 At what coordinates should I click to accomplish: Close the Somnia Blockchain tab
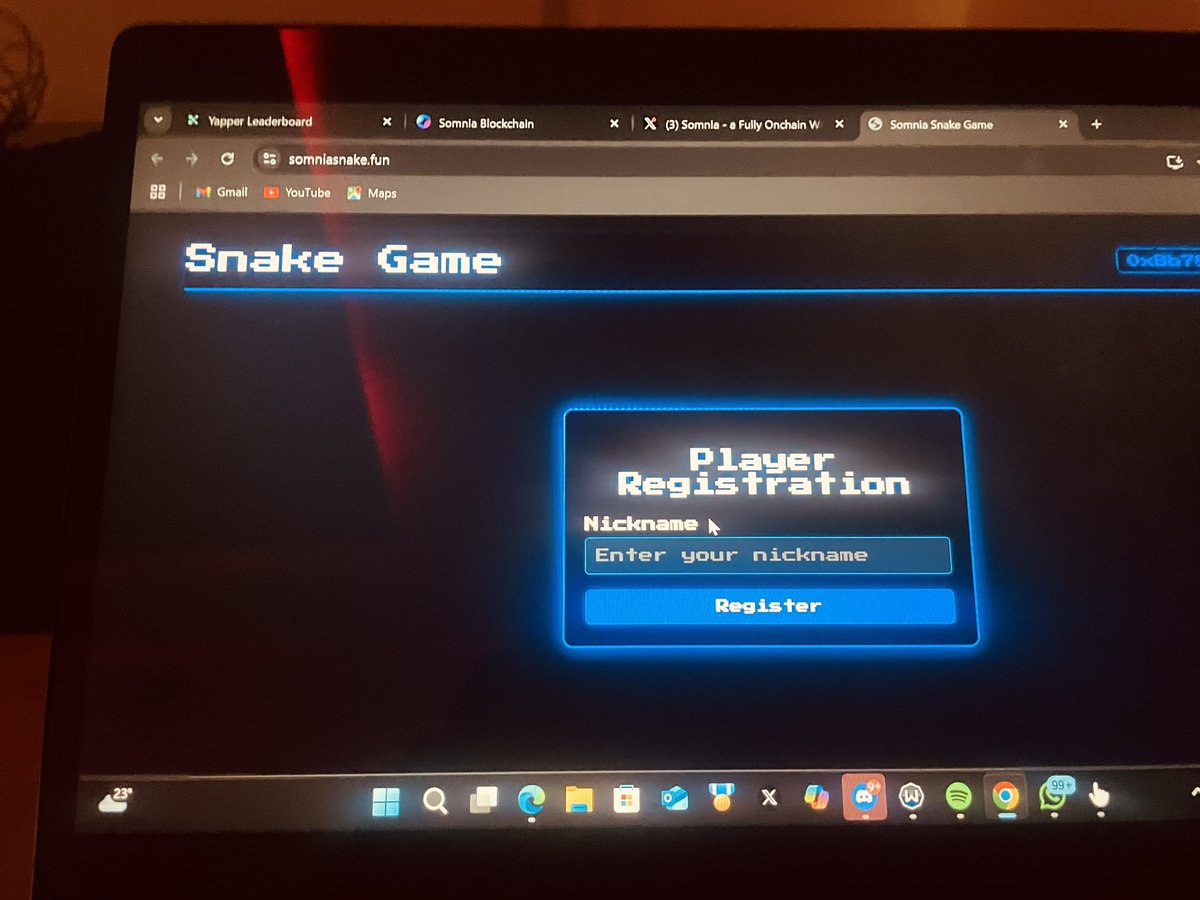click(x=614, y=124)
